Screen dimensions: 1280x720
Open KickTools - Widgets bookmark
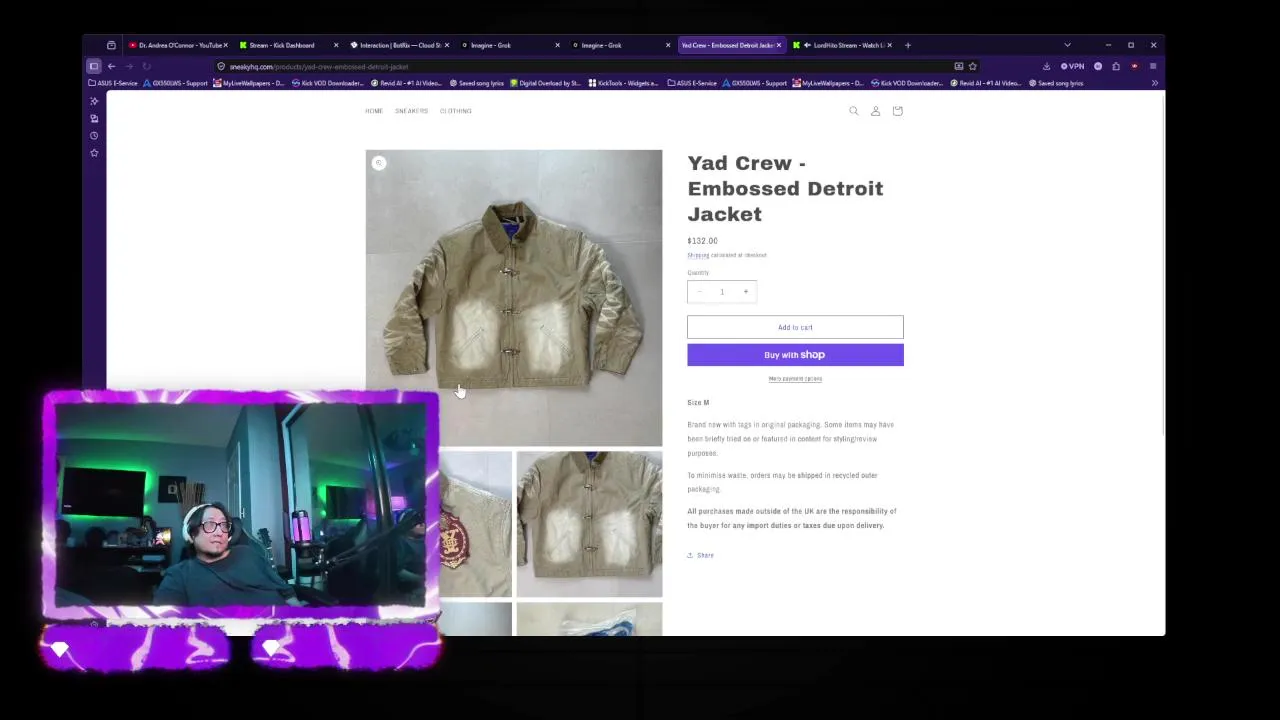point(624,83)
